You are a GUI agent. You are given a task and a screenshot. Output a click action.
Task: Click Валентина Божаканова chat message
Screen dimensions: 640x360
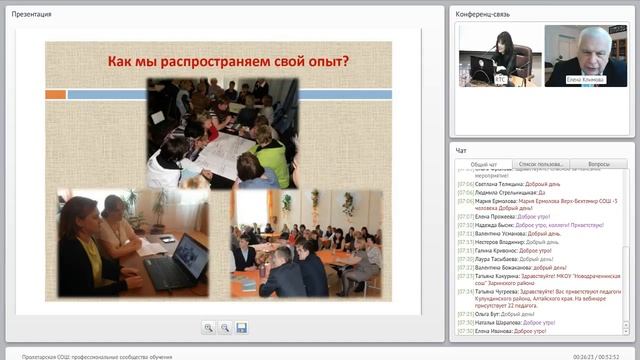coord(512,268)
